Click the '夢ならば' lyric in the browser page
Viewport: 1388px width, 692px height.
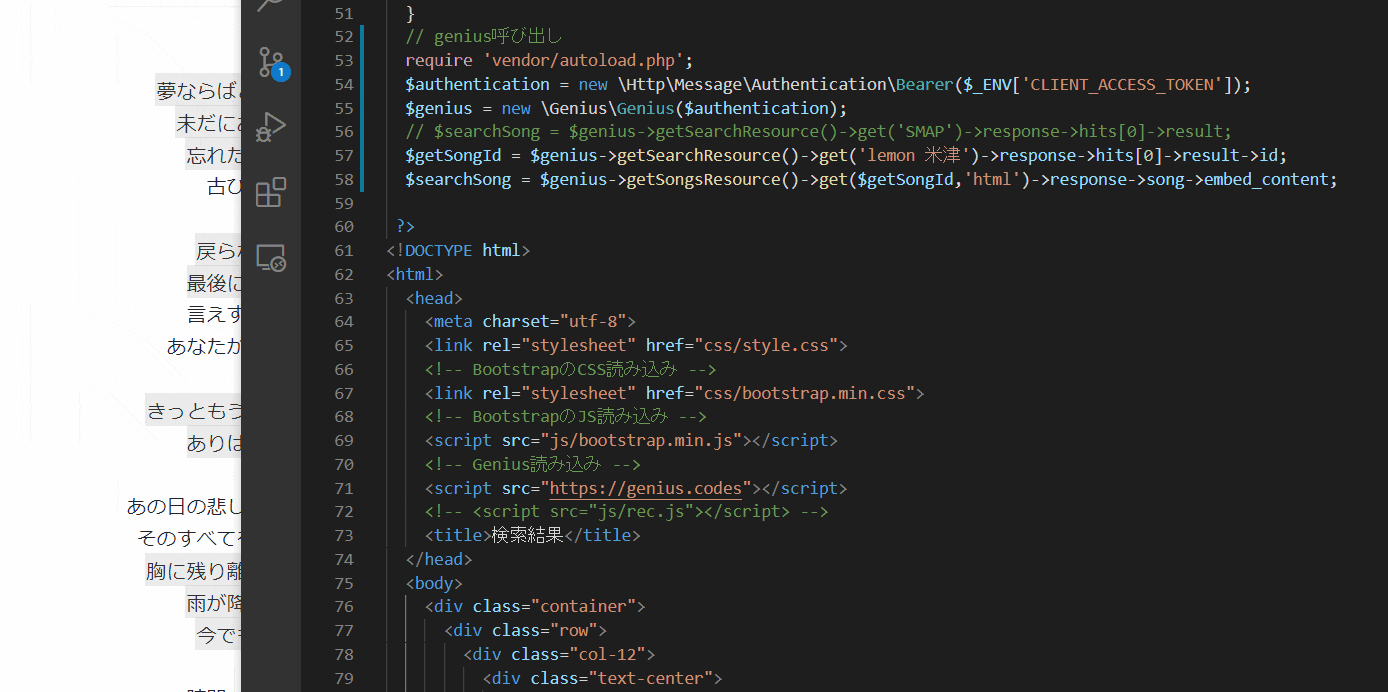pos(199,91)
